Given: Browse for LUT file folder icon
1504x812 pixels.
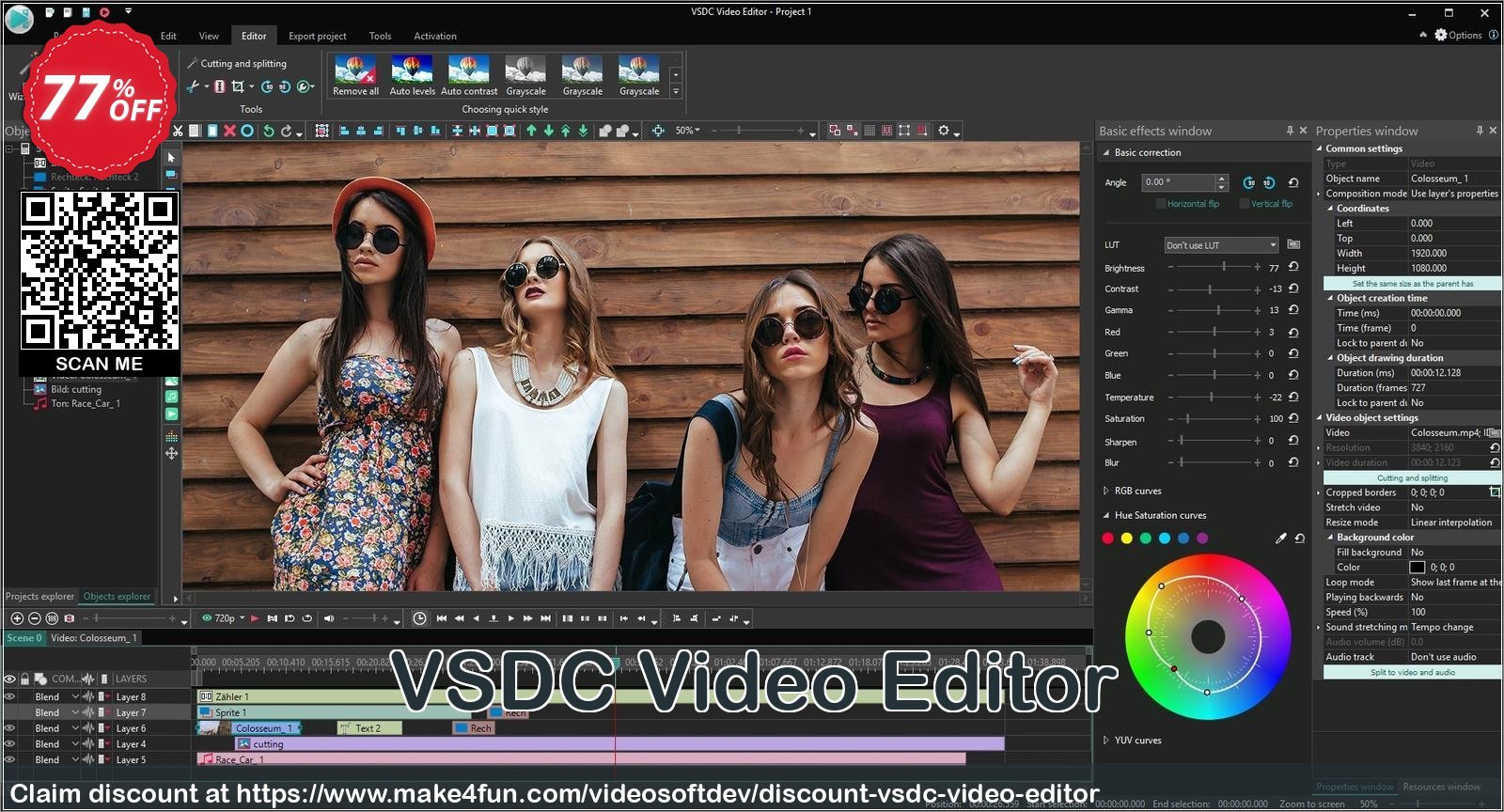Looking at the screenshot, I should click(x=1293, y=244).
